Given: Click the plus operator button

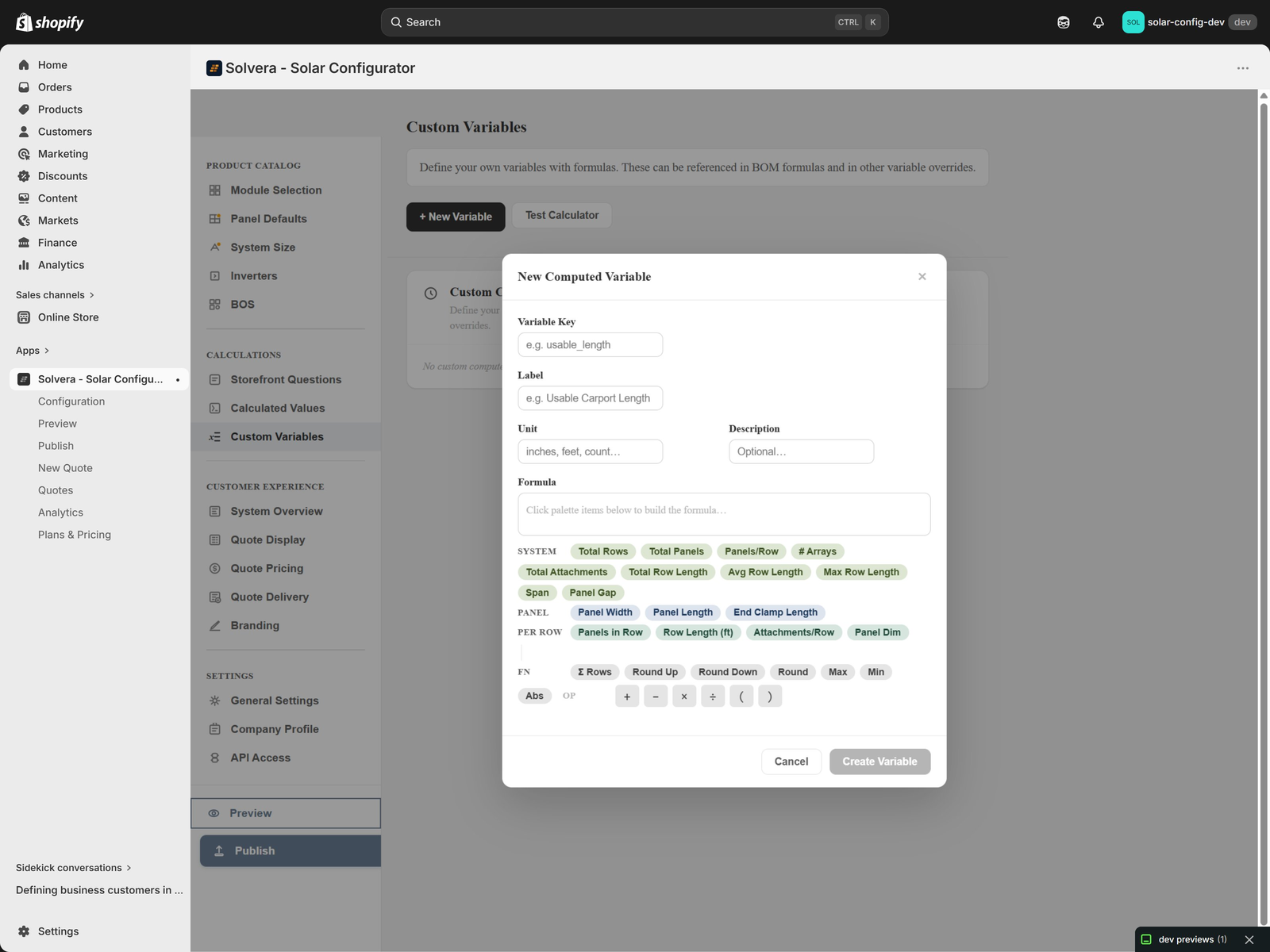Looking at the screenshot, I should 627,697.
